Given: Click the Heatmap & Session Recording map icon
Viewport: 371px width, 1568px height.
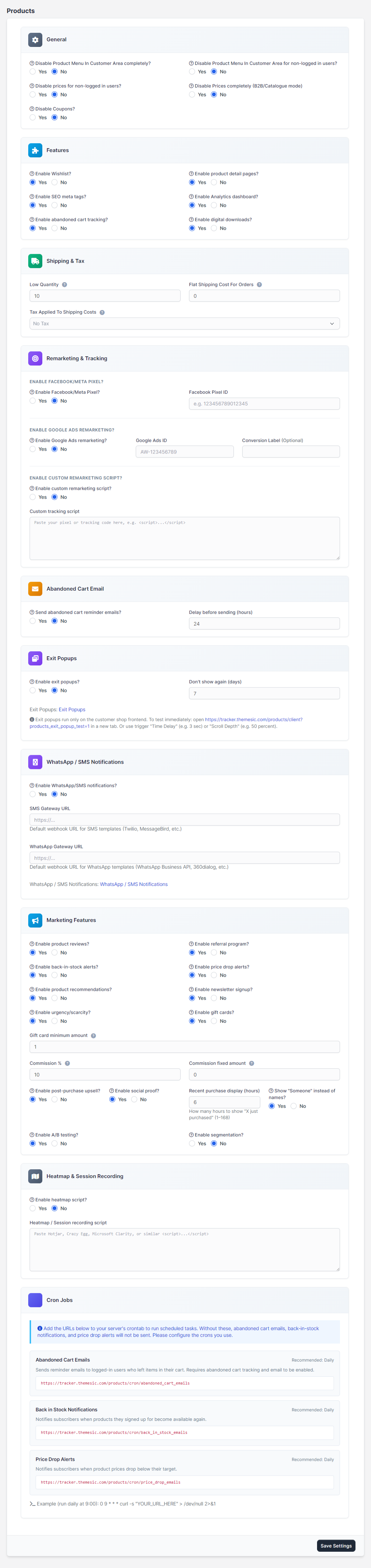Looking at the screenshot, I should [x=35, y=1176].
